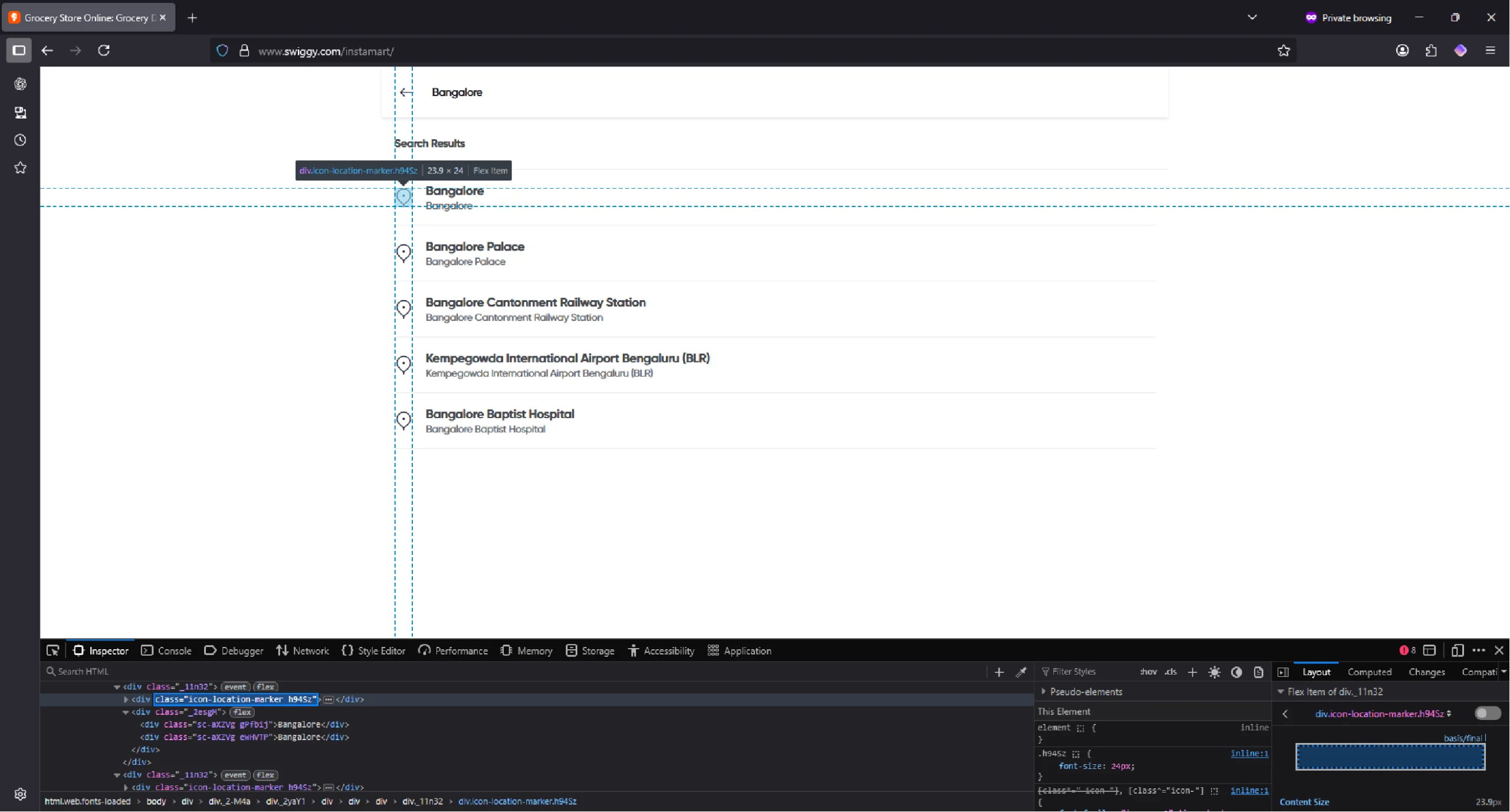Go back to flex container arrow
Image resolution: width=1510 pixels, height=812 pixels.
tap(1286, 714)
